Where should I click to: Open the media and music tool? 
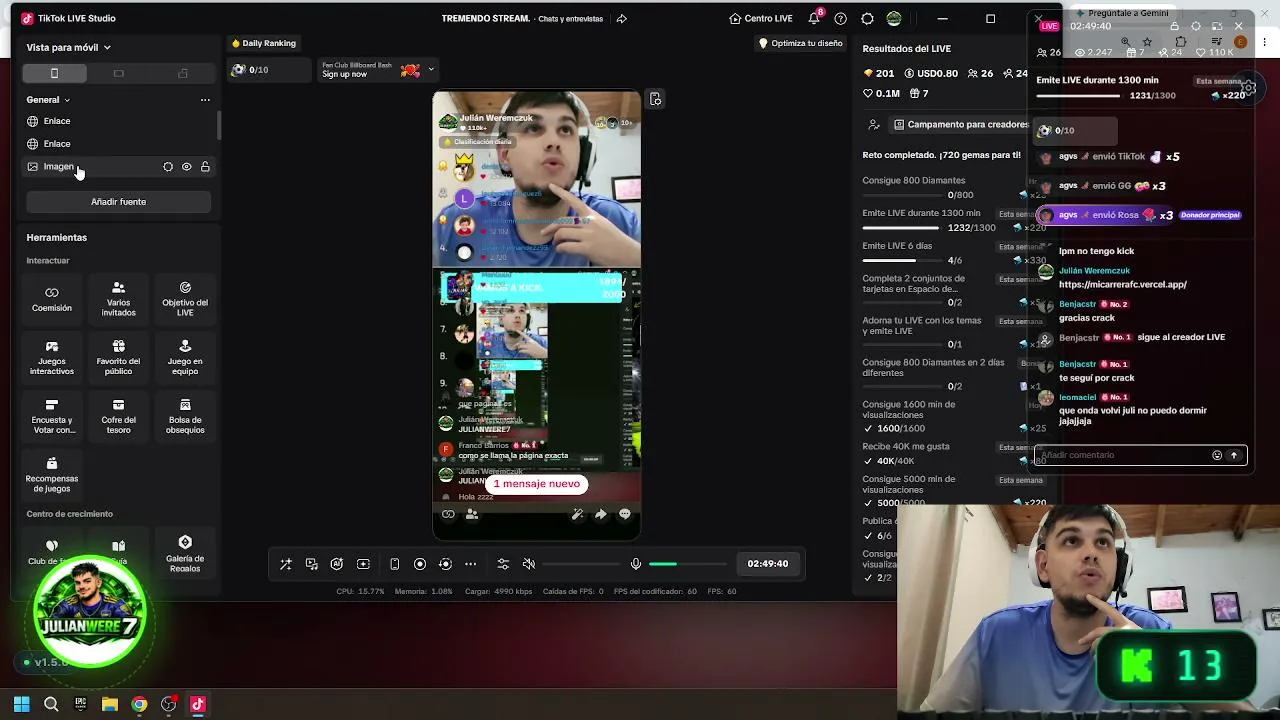[x=311, y=564]
